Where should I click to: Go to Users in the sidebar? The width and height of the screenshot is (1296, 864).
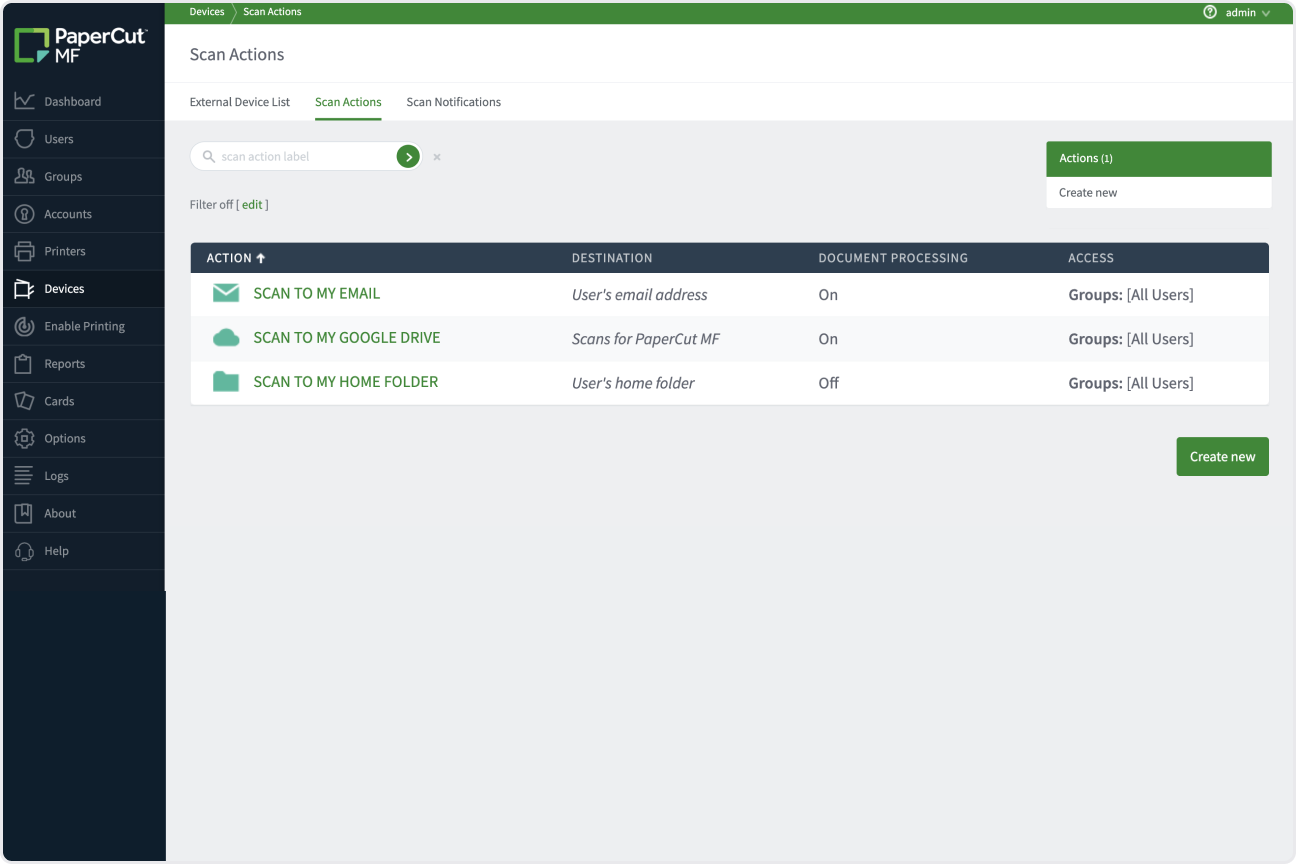click(x=84, y=139)
